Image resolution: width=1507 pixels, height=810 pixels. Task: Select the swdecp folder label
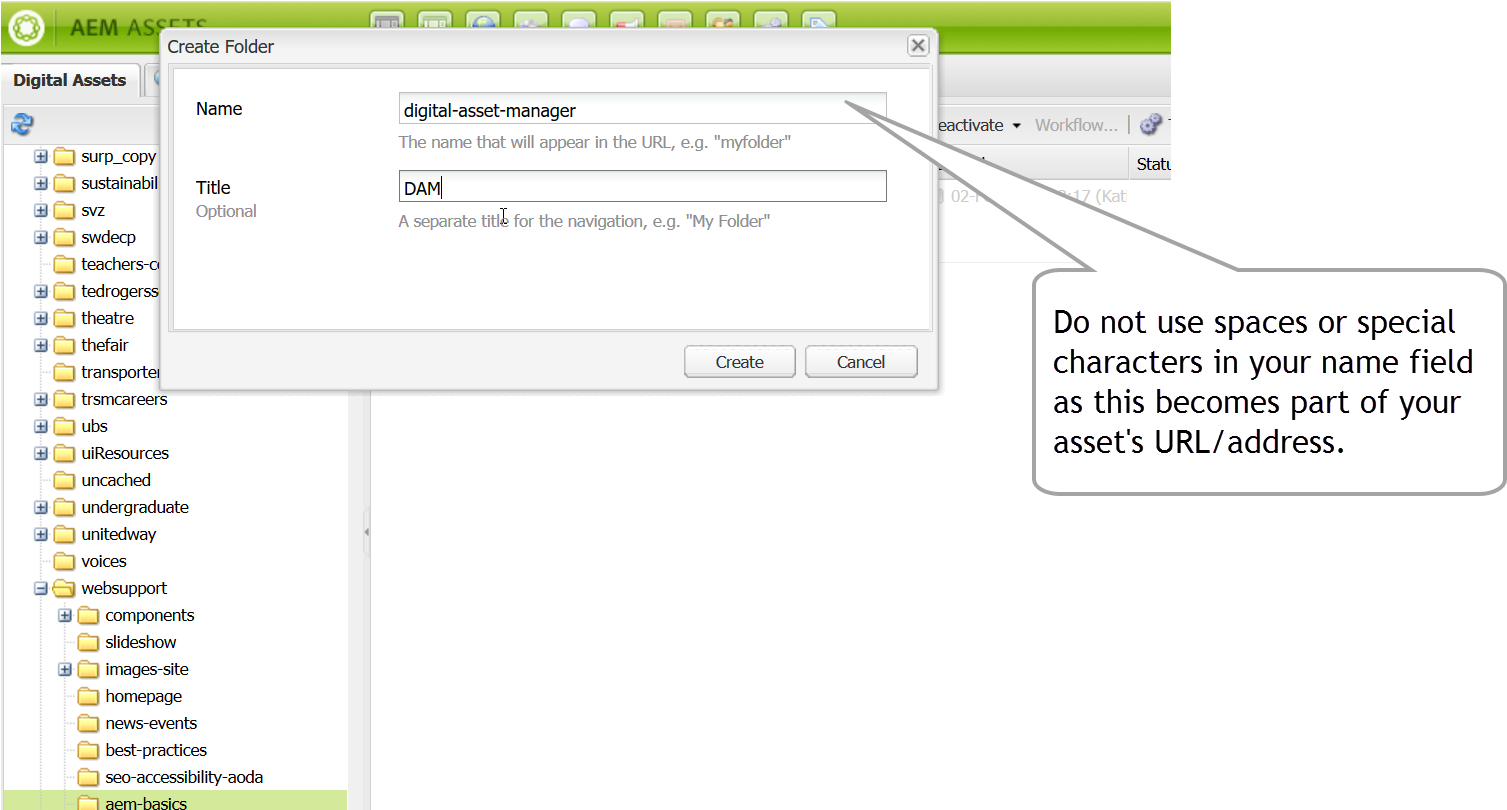point(108,237)
